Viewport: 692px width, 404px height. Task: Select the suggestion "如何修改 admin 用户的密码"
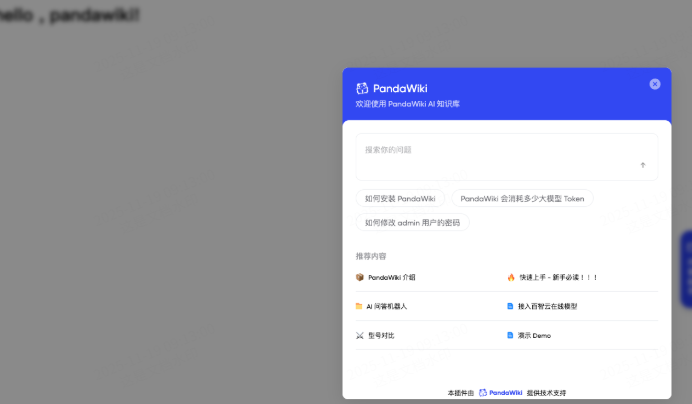click(x=412, y=223)
